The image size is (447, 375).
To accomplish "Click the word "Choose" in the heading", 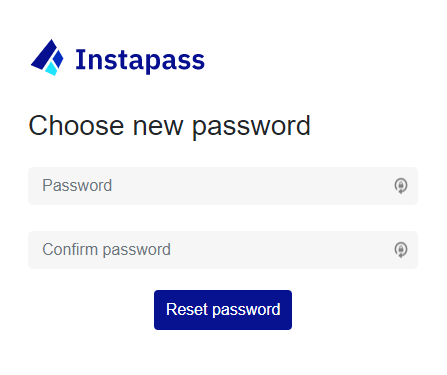I will [76, 125].
